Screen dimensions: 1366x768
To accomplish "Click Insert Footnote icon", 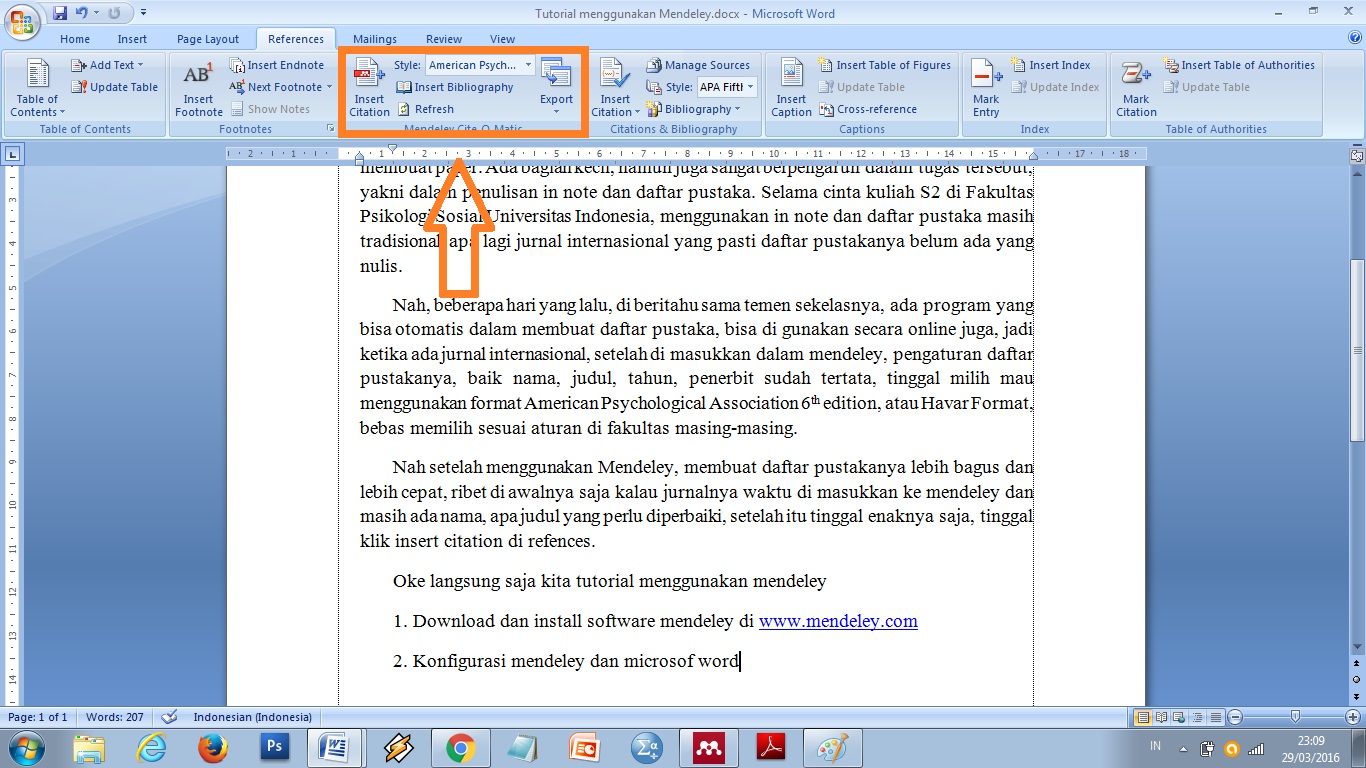I will click(x=198, y=88).
